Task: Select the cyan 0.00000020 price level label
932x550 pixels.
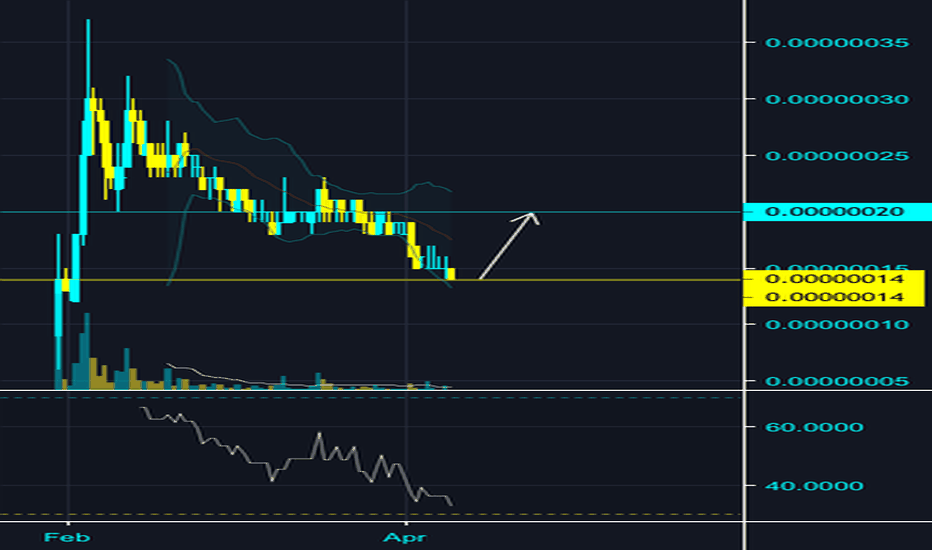Action: tap(837, 212)
